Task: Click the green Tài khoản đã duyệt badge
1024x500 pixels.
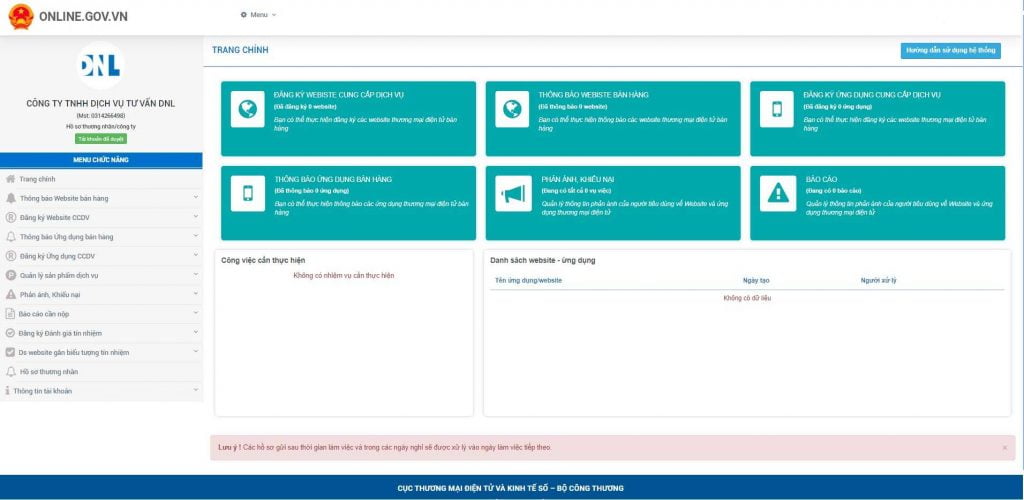Action: 101,139
